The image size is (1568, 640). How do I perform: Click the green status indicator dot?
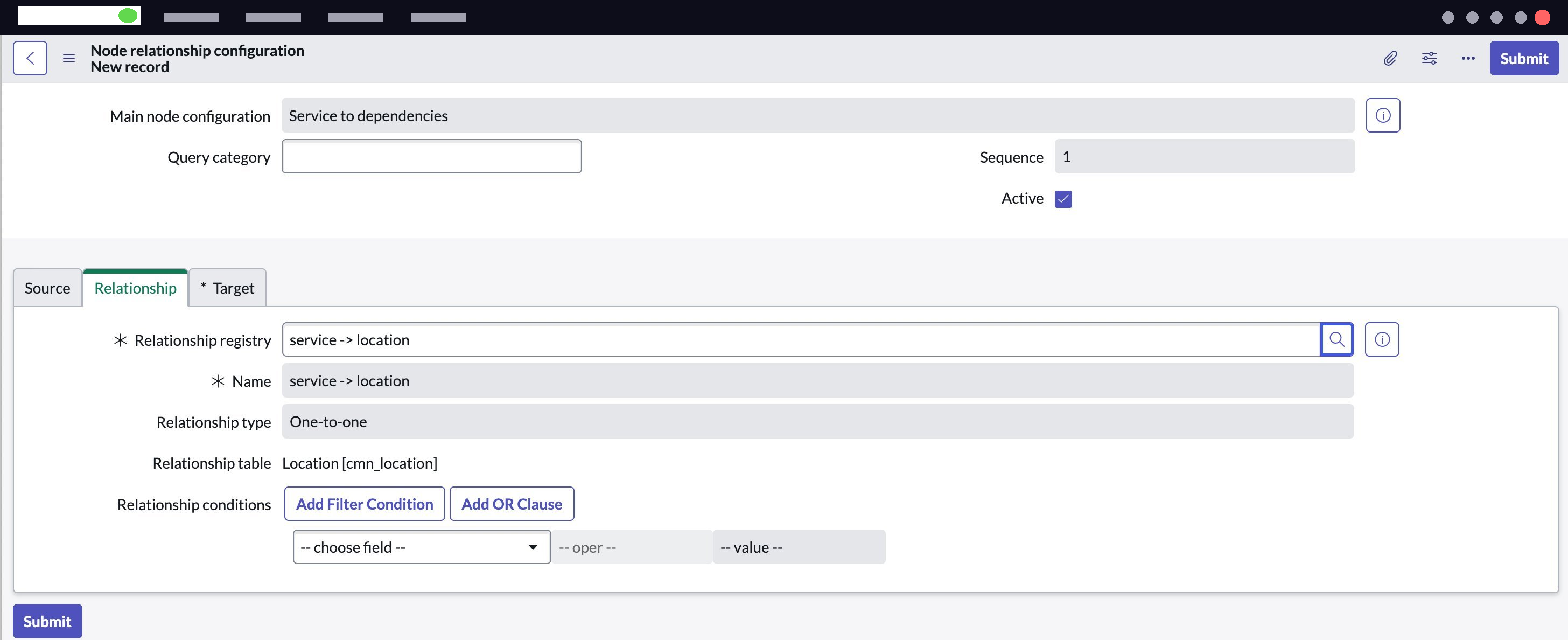tap(128, 16)
